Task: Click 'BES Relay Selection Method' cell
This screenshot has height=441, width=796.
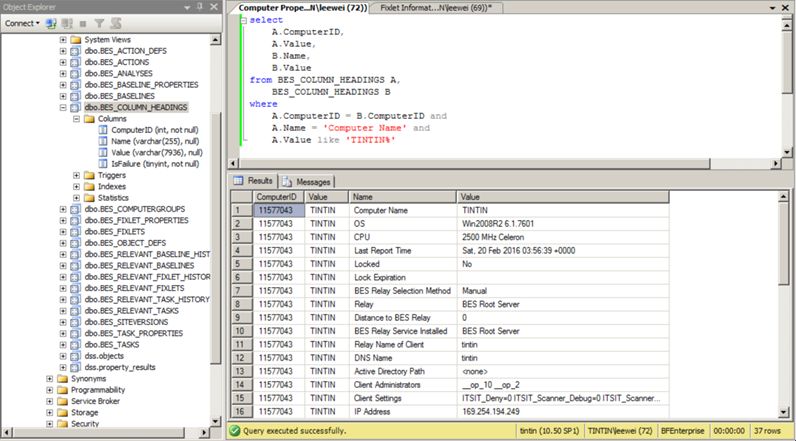Action: [x=403, y=291]
